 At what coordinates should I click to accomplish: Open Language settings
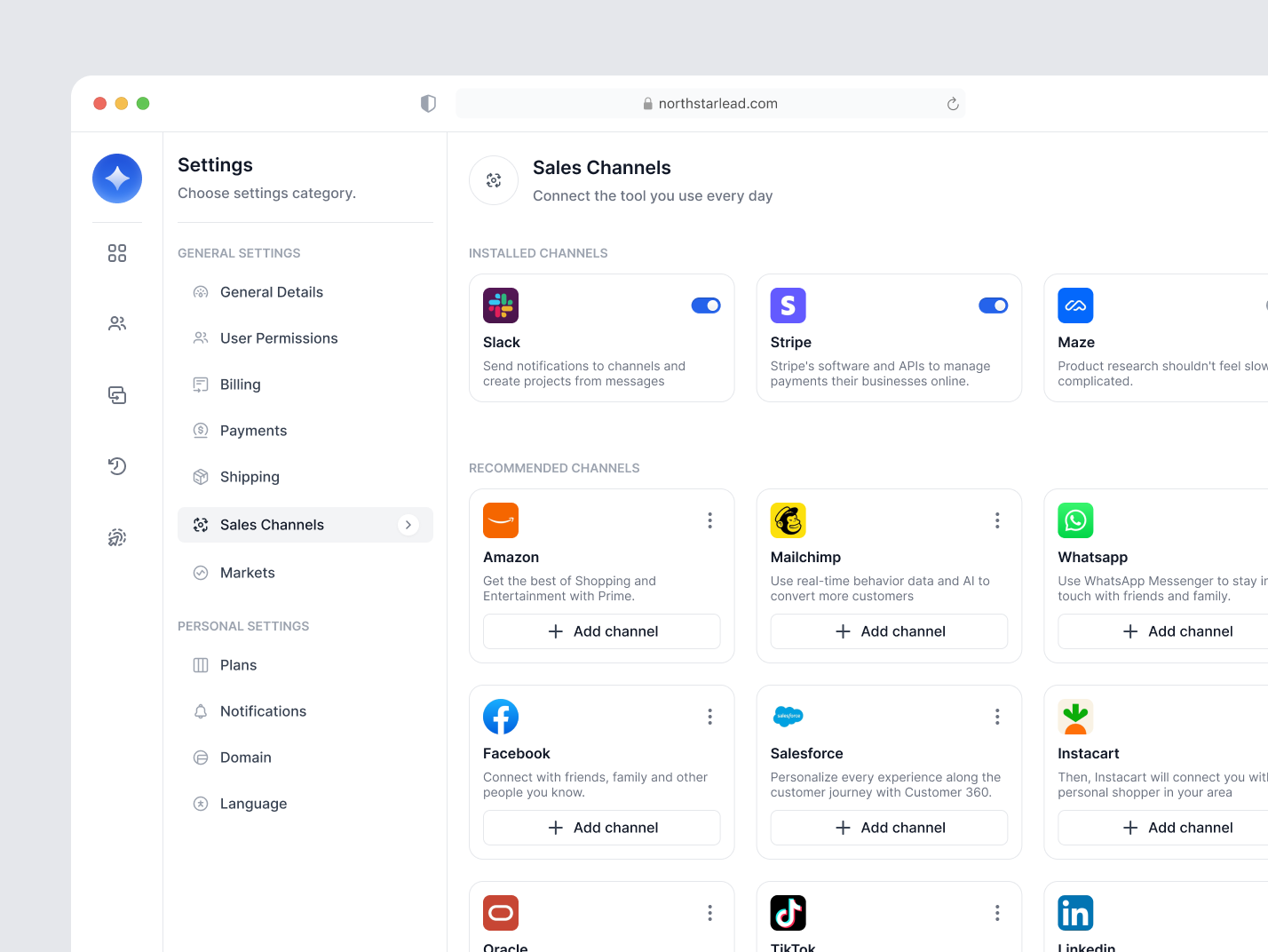[305, 804]
